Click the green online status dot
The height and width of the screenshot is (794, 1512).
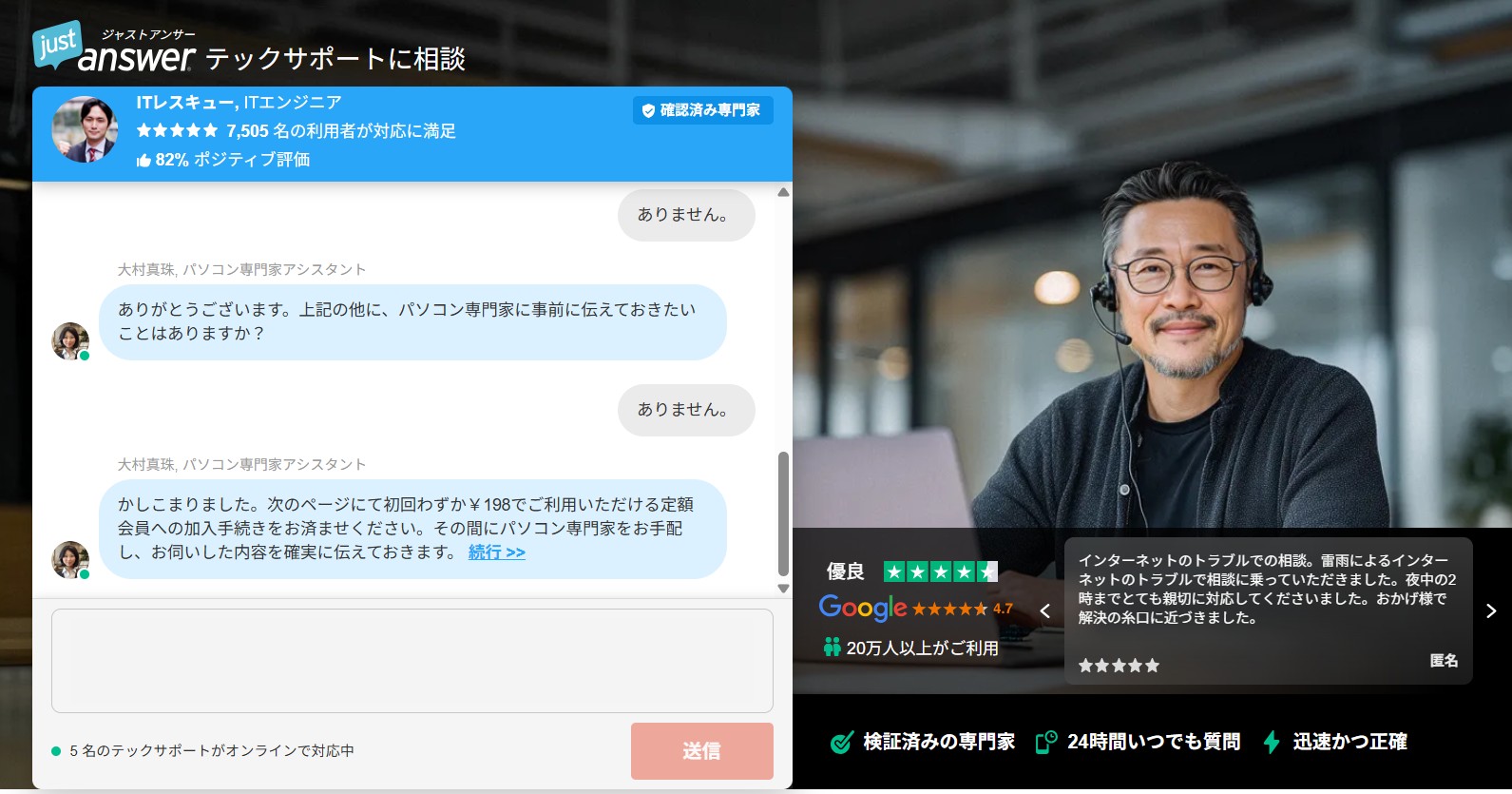pyautogui.click(x=56, y=751)
